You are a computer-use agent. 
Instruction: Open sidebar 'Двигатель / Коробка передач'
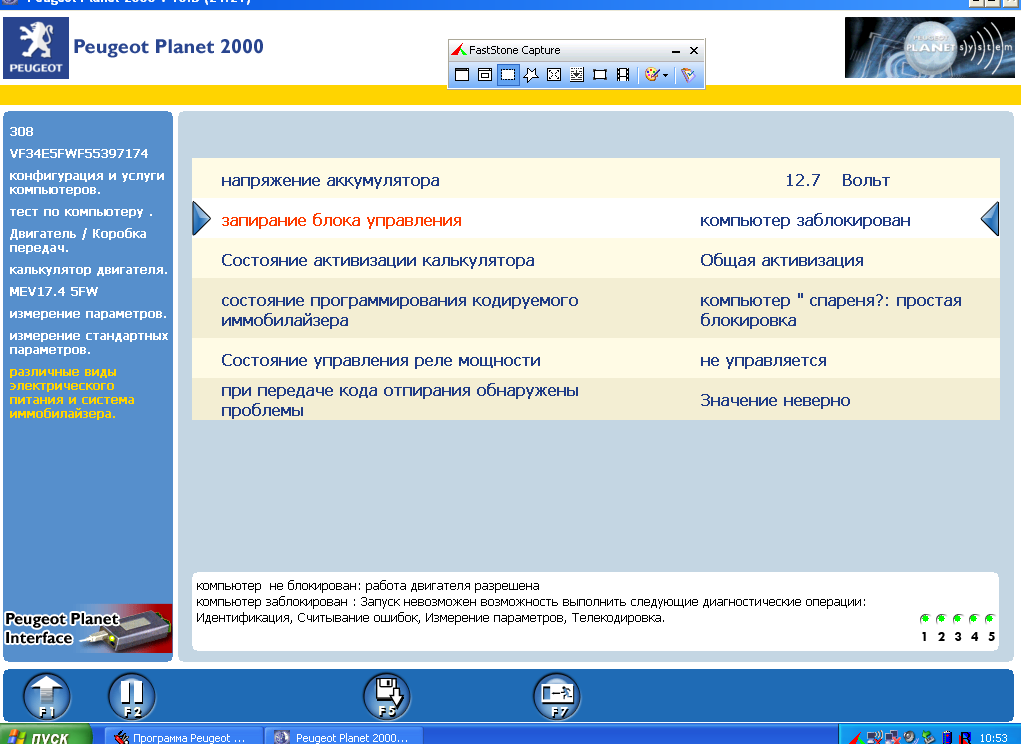(77, 241)
